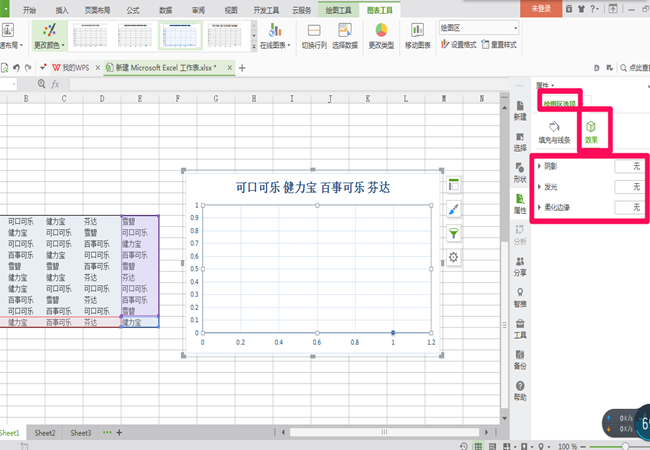Click the 备份 sidebar icon

coord(520,360)
